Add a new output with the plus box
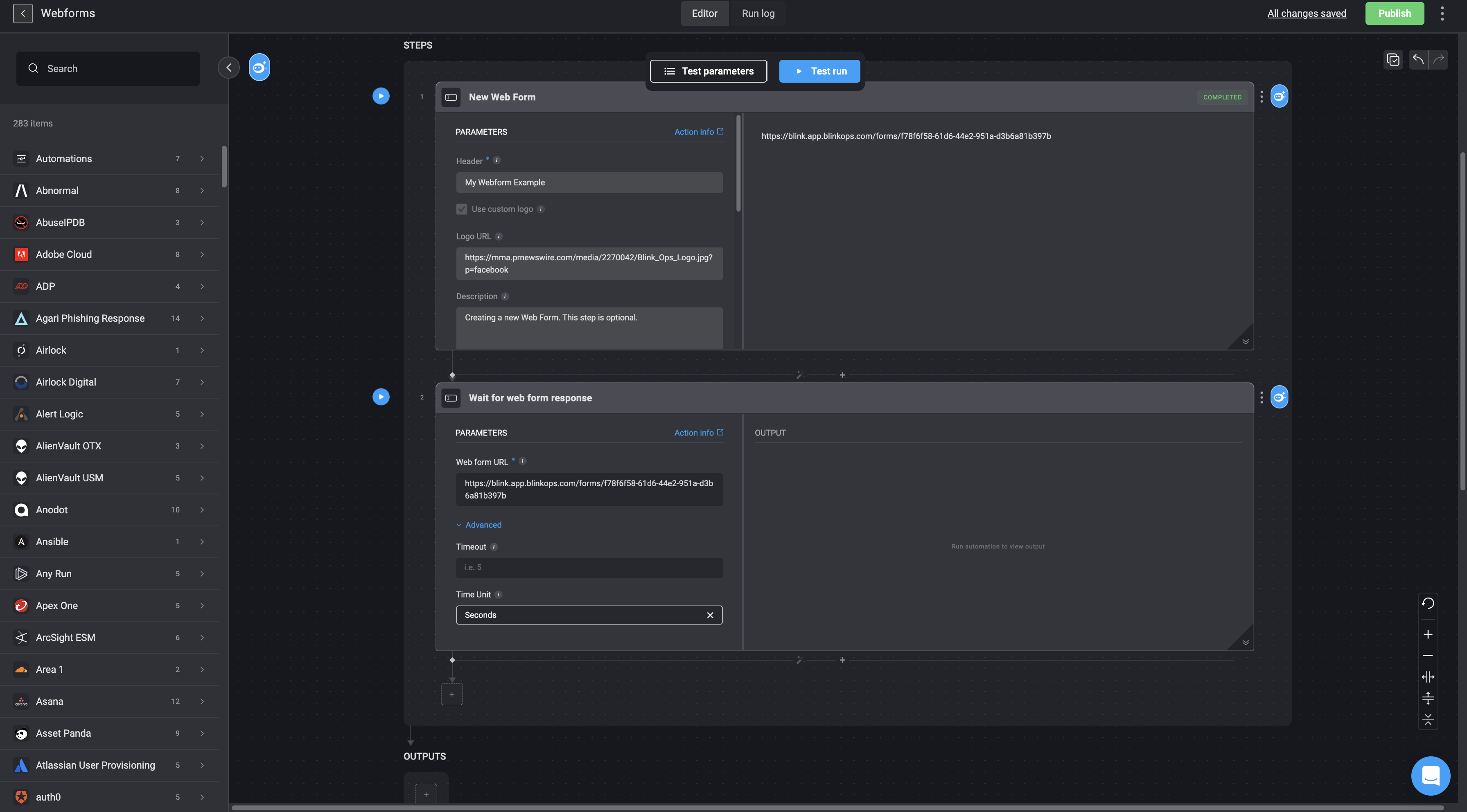 point(426,794)
